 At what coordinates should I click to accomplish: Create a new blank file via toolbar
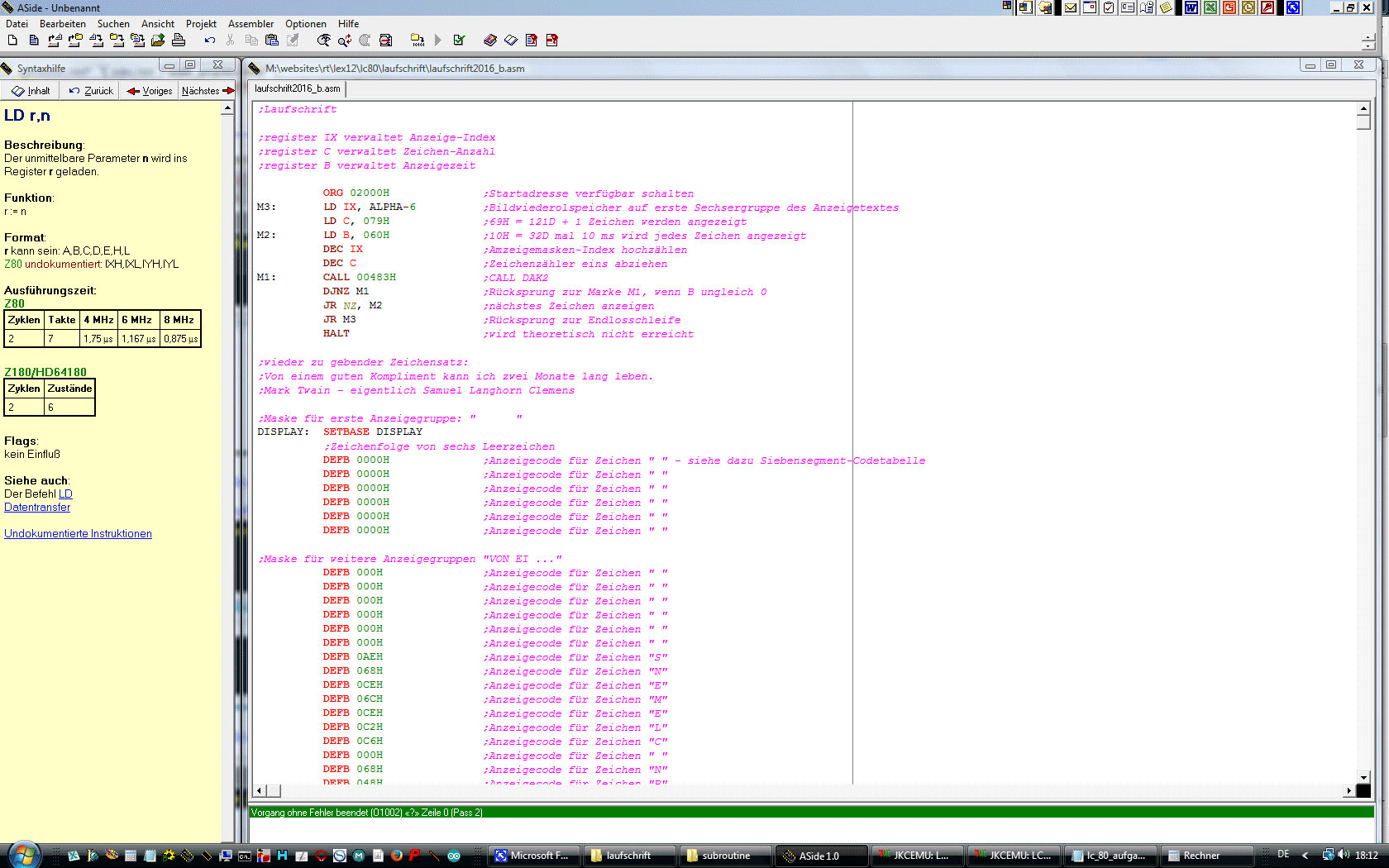12,40
